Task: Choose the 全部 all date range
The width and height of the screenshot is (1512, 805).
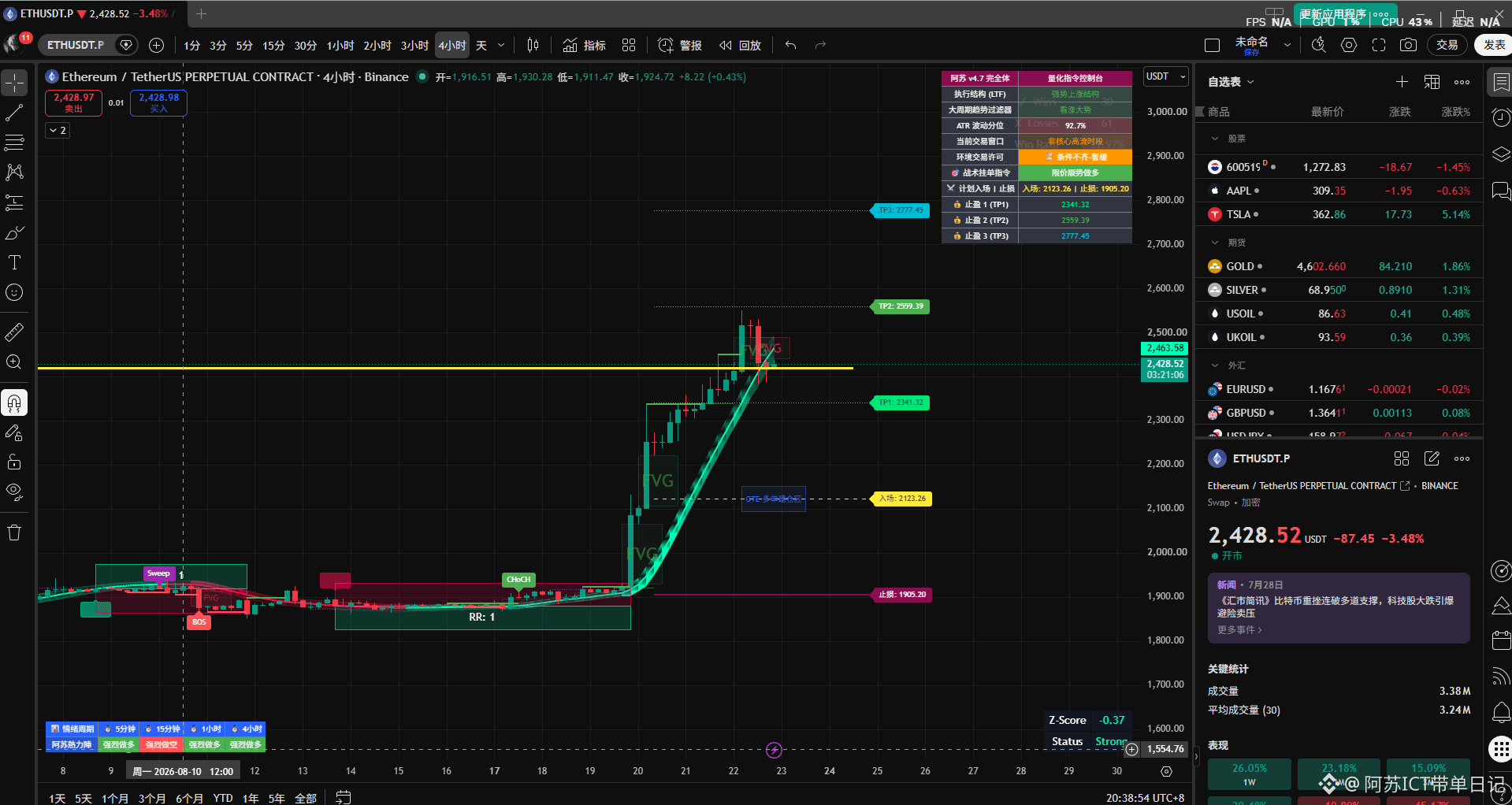Action: 306,798
